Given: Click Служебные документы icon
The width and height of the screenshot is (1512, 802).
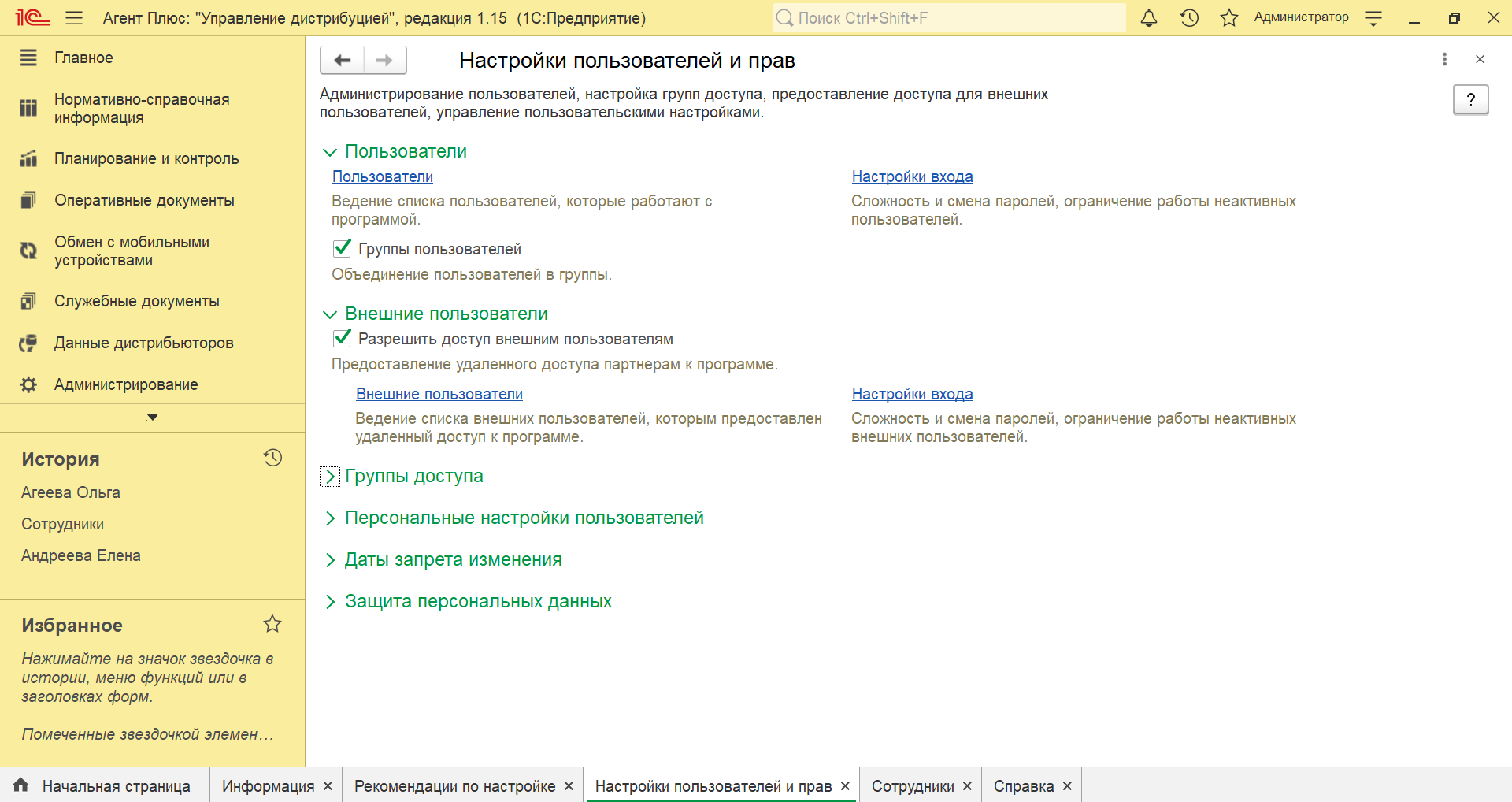Looking at the screenshot, I should (28, 301).
